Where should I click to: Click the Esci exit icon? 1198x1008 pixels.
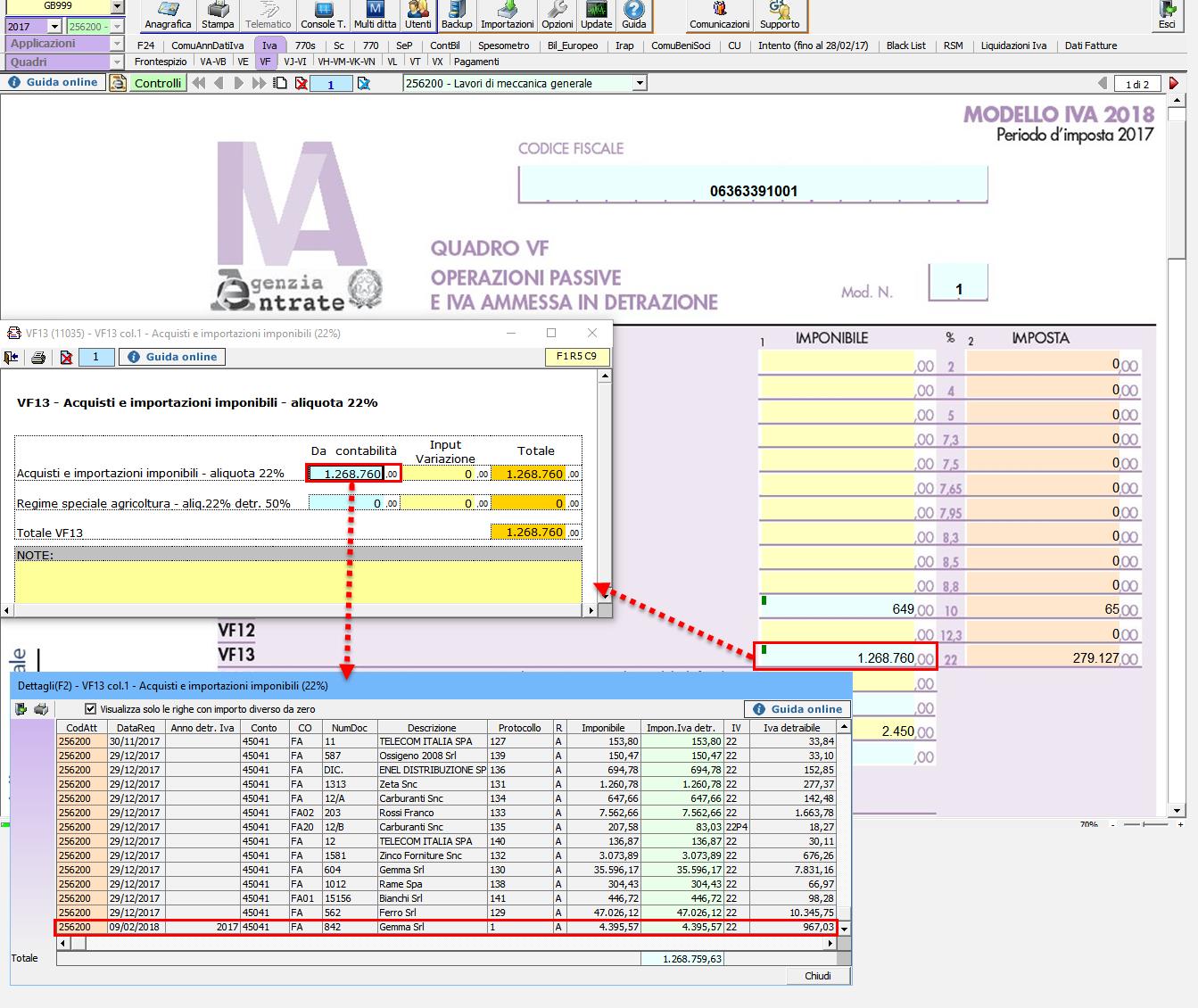(1167, 15)
